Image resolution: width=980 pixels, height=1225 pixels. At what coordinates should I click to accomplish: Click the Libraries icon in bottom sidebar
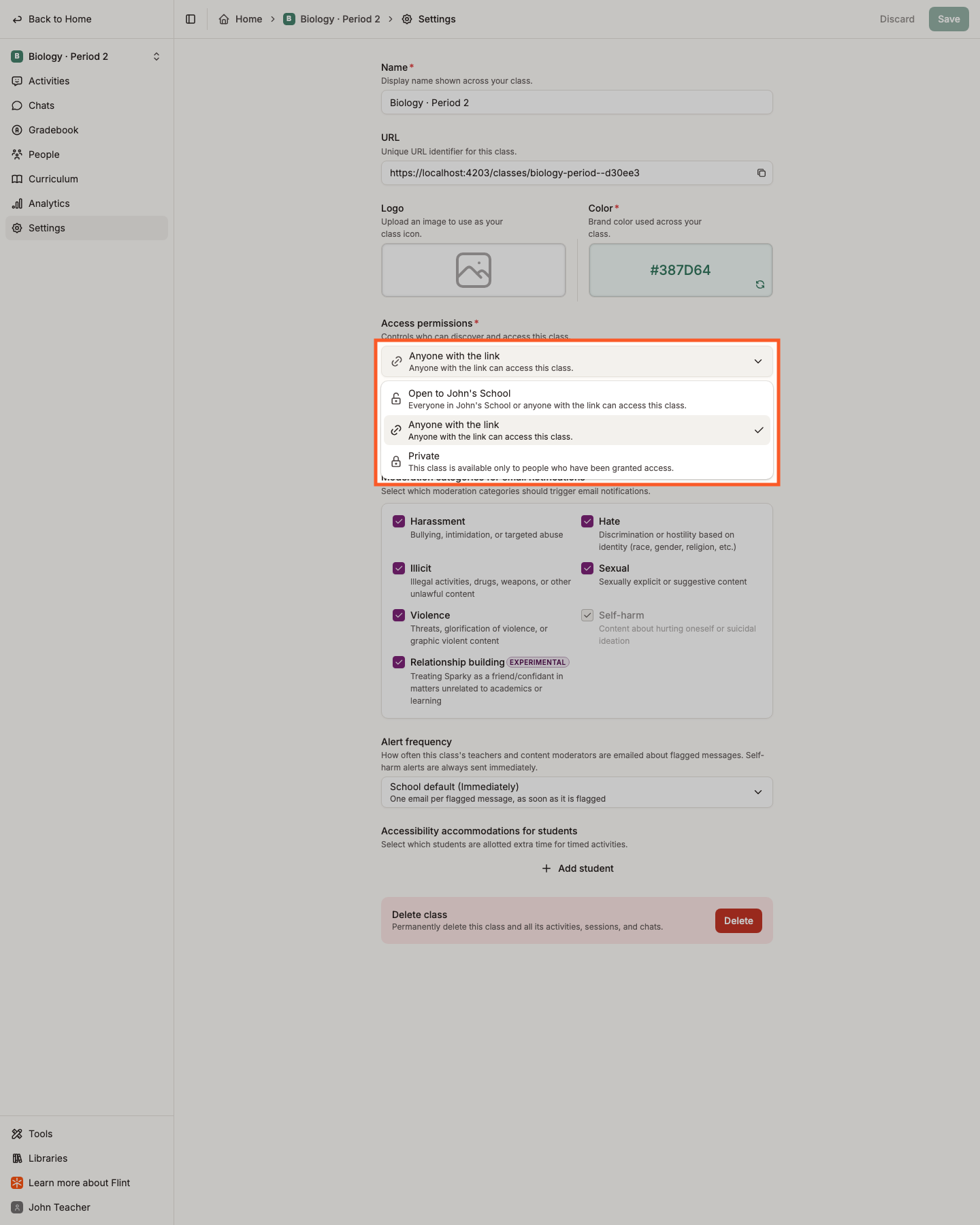17,1158
